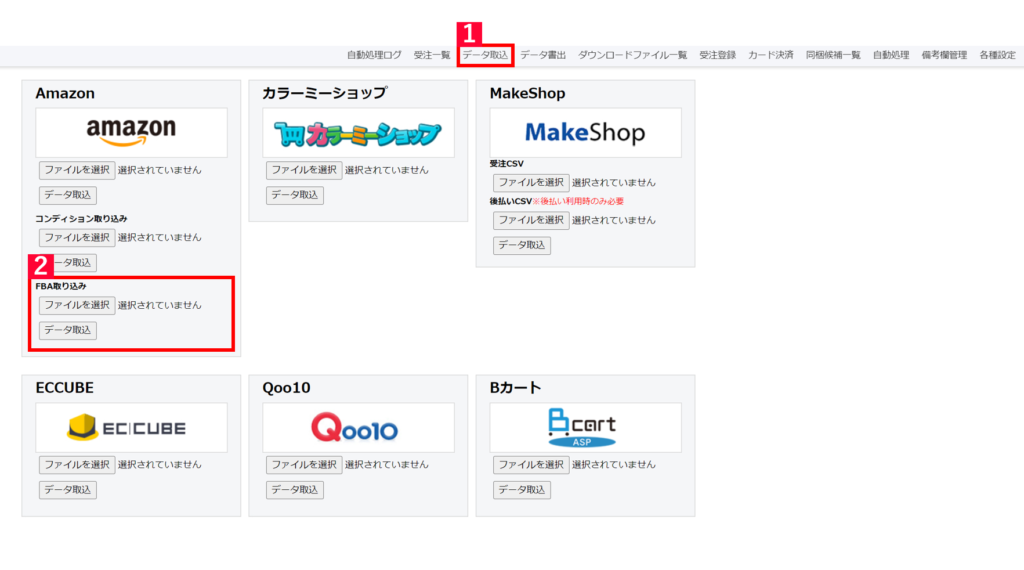Open the カード決済 menu item

[x=771, y=55]
